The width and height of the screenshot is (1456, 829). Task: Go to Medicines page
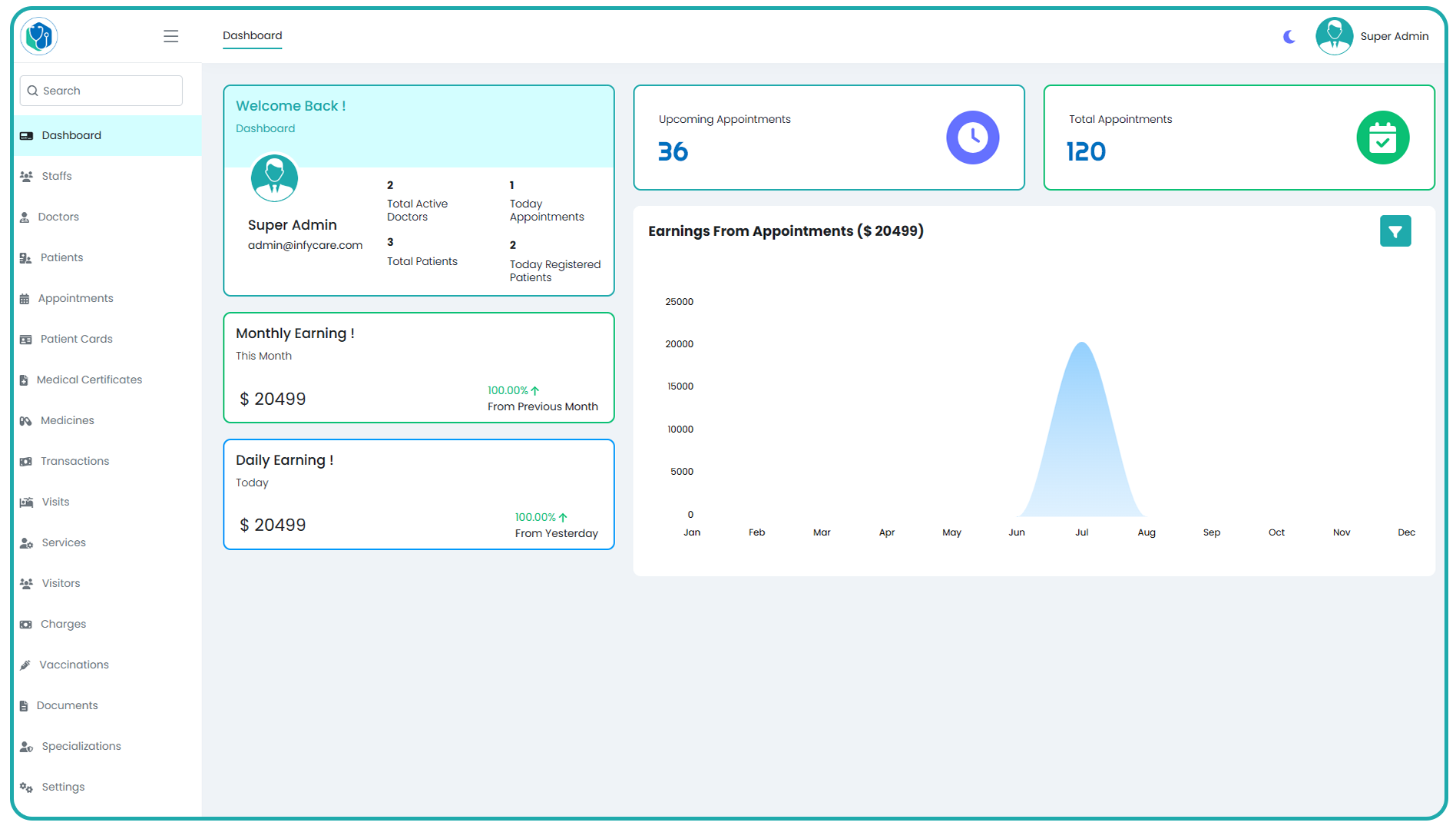click(108, 420)
